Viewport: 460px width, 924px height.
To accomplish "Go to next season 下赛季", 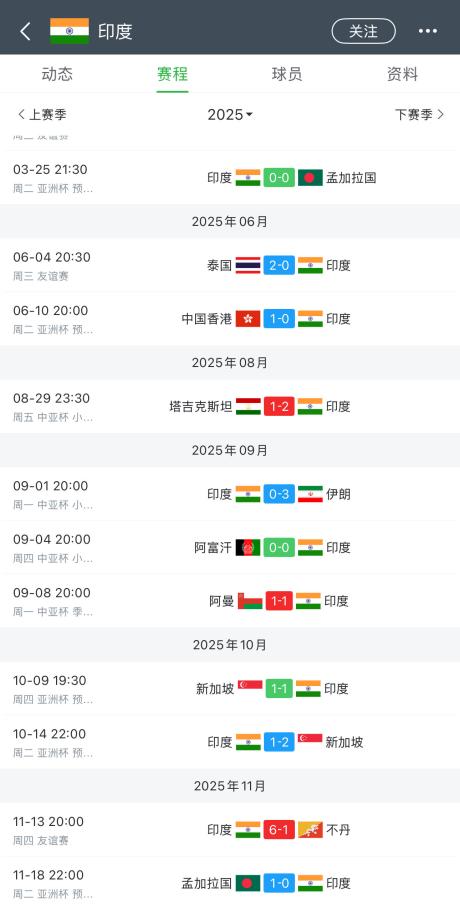I will pos(419,114).
